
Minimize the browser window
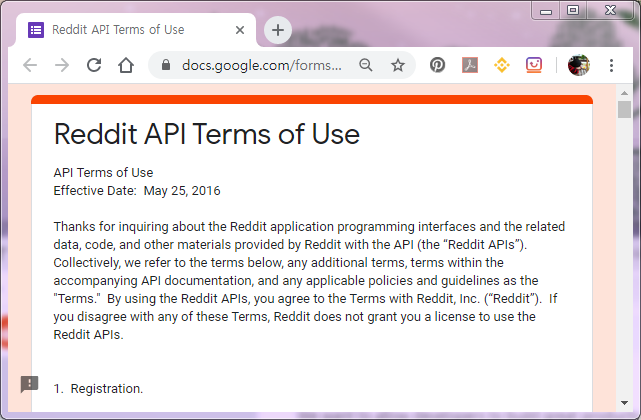(546, 11)
